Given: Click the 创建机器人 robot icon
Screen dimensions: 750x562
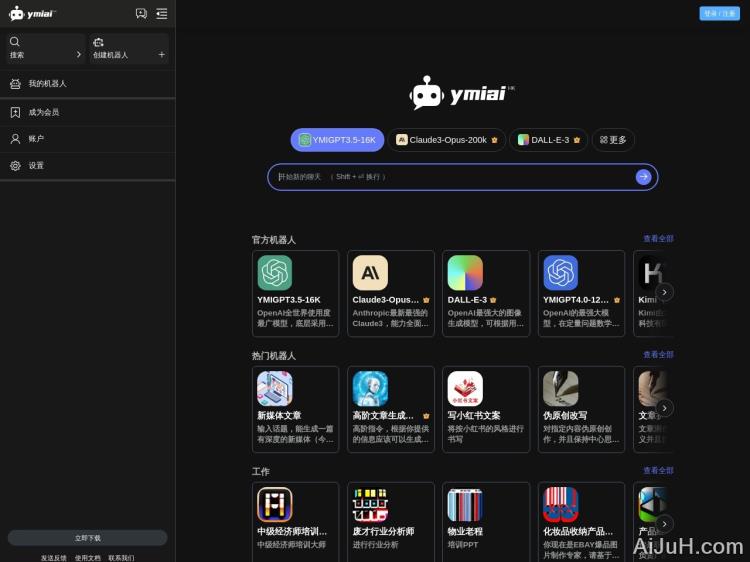Looking at the screenshot, I should (98, 42).
